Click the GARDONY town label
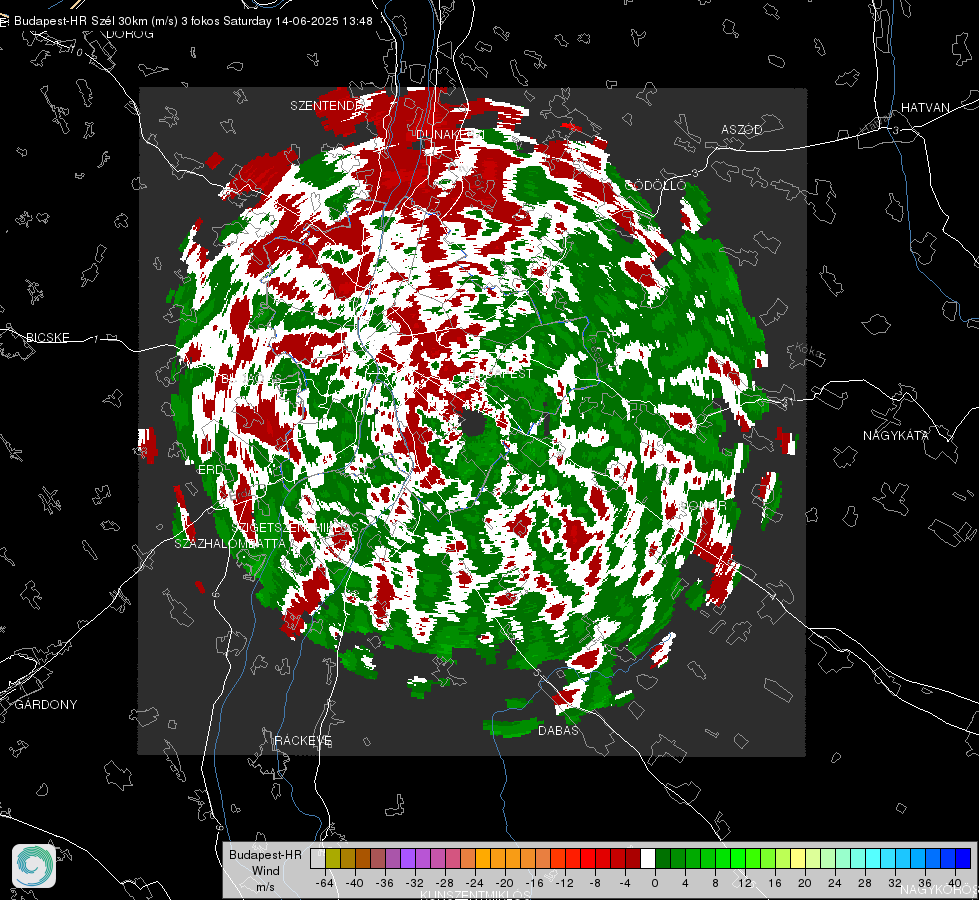 [x=46, y=705]
